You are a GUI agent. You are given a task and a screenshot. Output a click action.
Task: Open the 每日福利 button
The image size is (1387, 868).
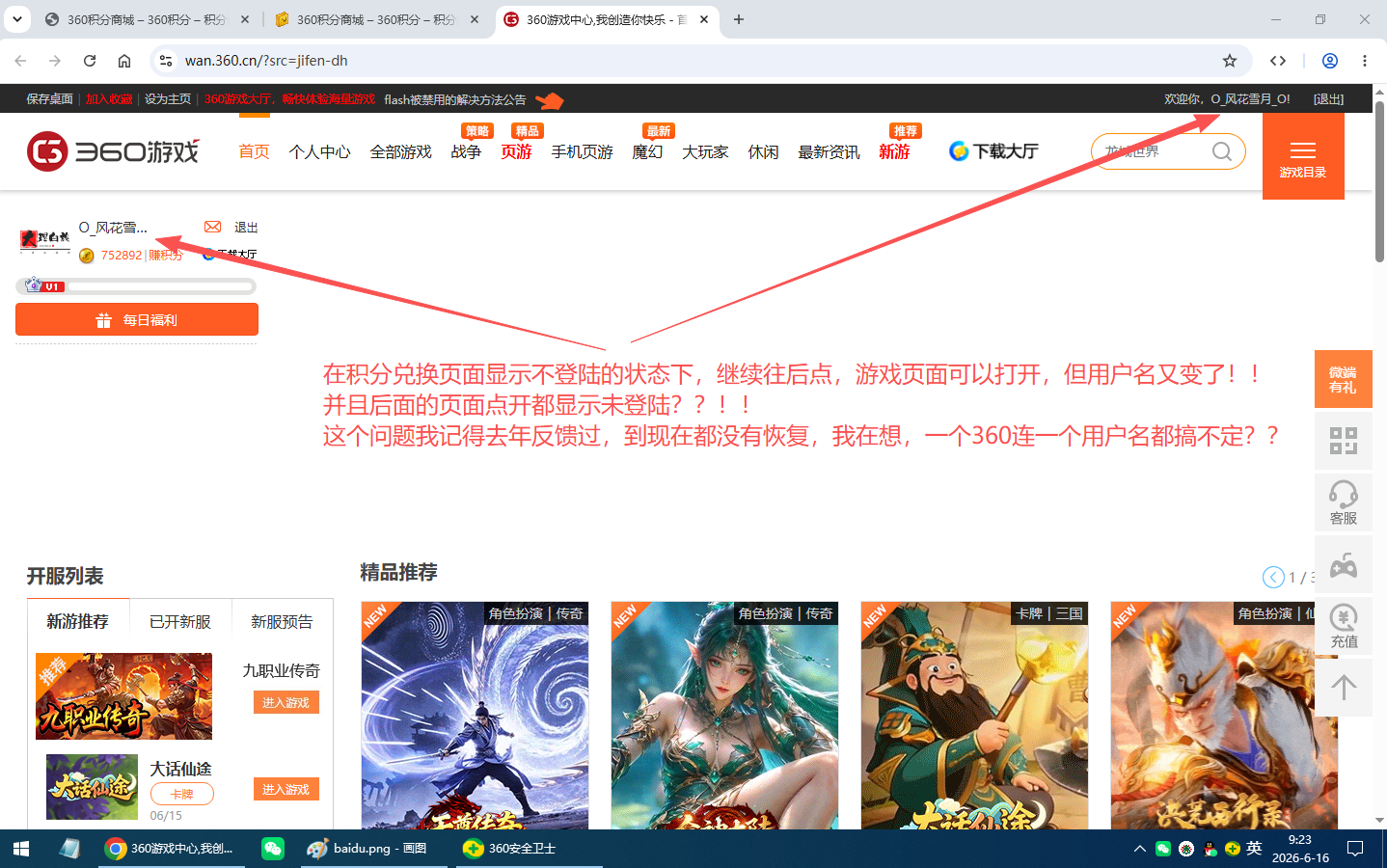(x=137, y=319)
